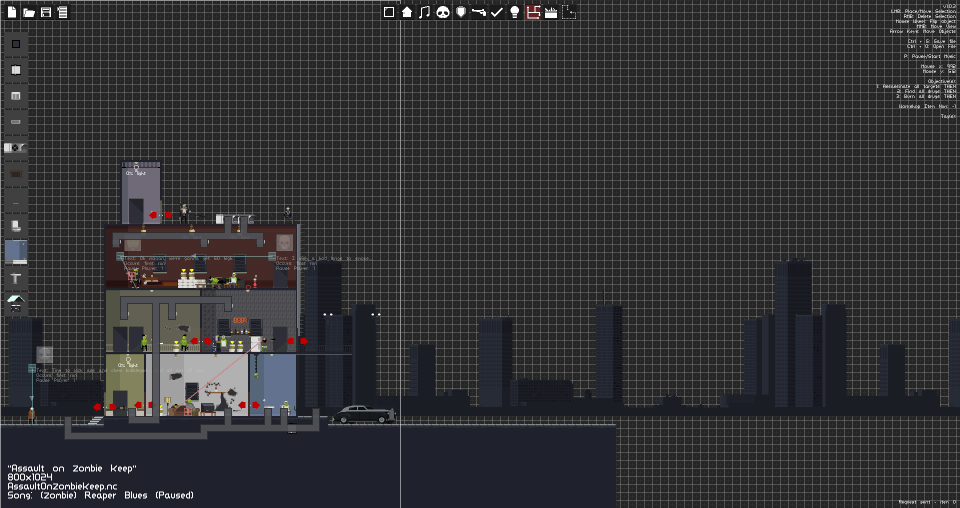Open the music note song category

click(x=425, y=12)
